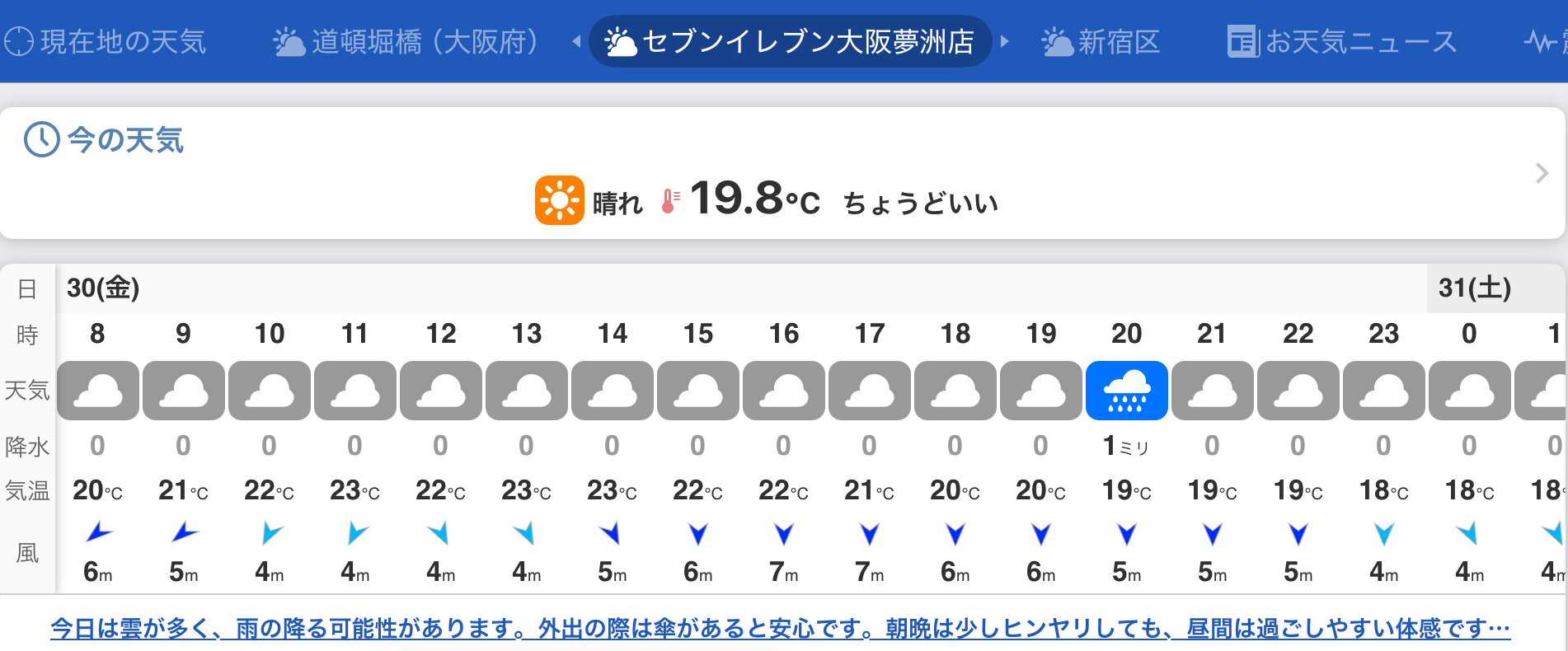Screen dimensions: 1568x651
Task: Click right arrow after セブンイレブン大阪夢洲店 tab
Action: [x=1004, y=41]
